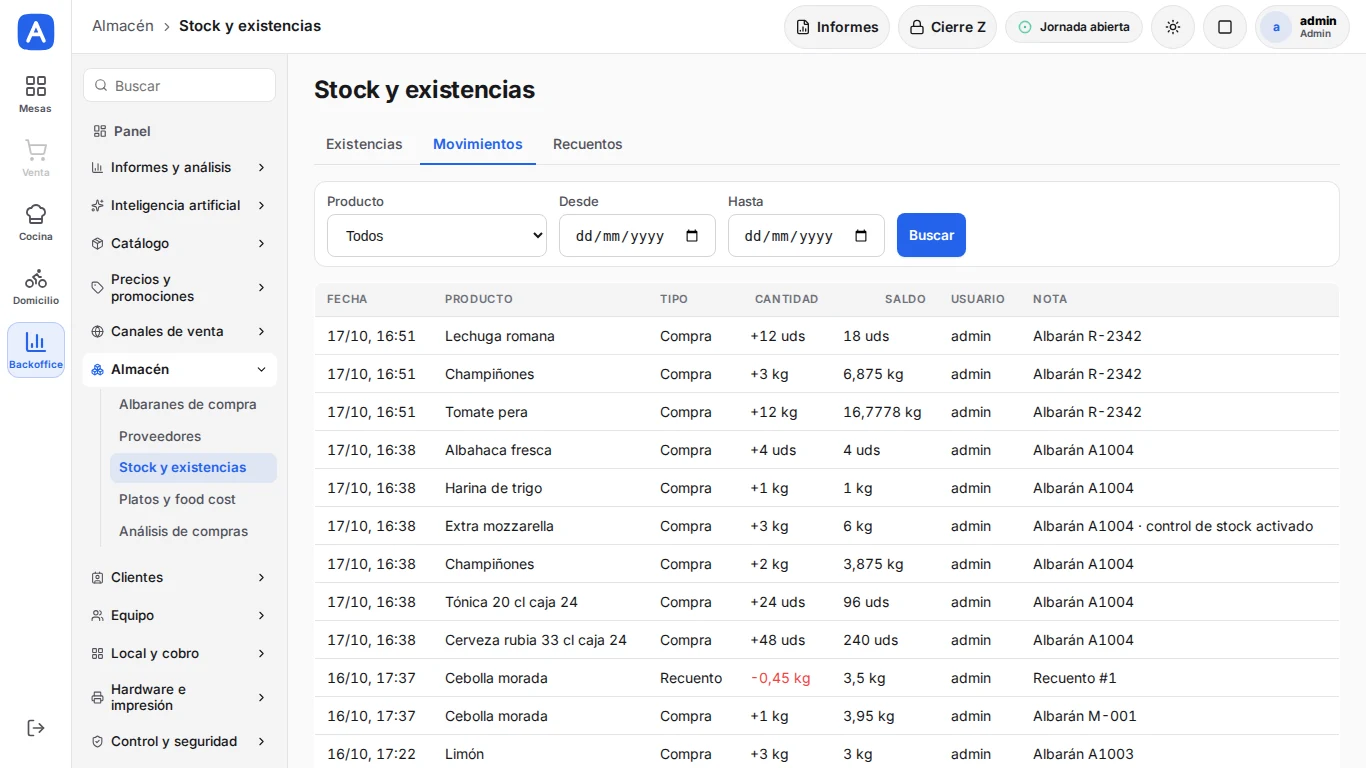Click Almacén in the breadcrumb

click(123, 26)
